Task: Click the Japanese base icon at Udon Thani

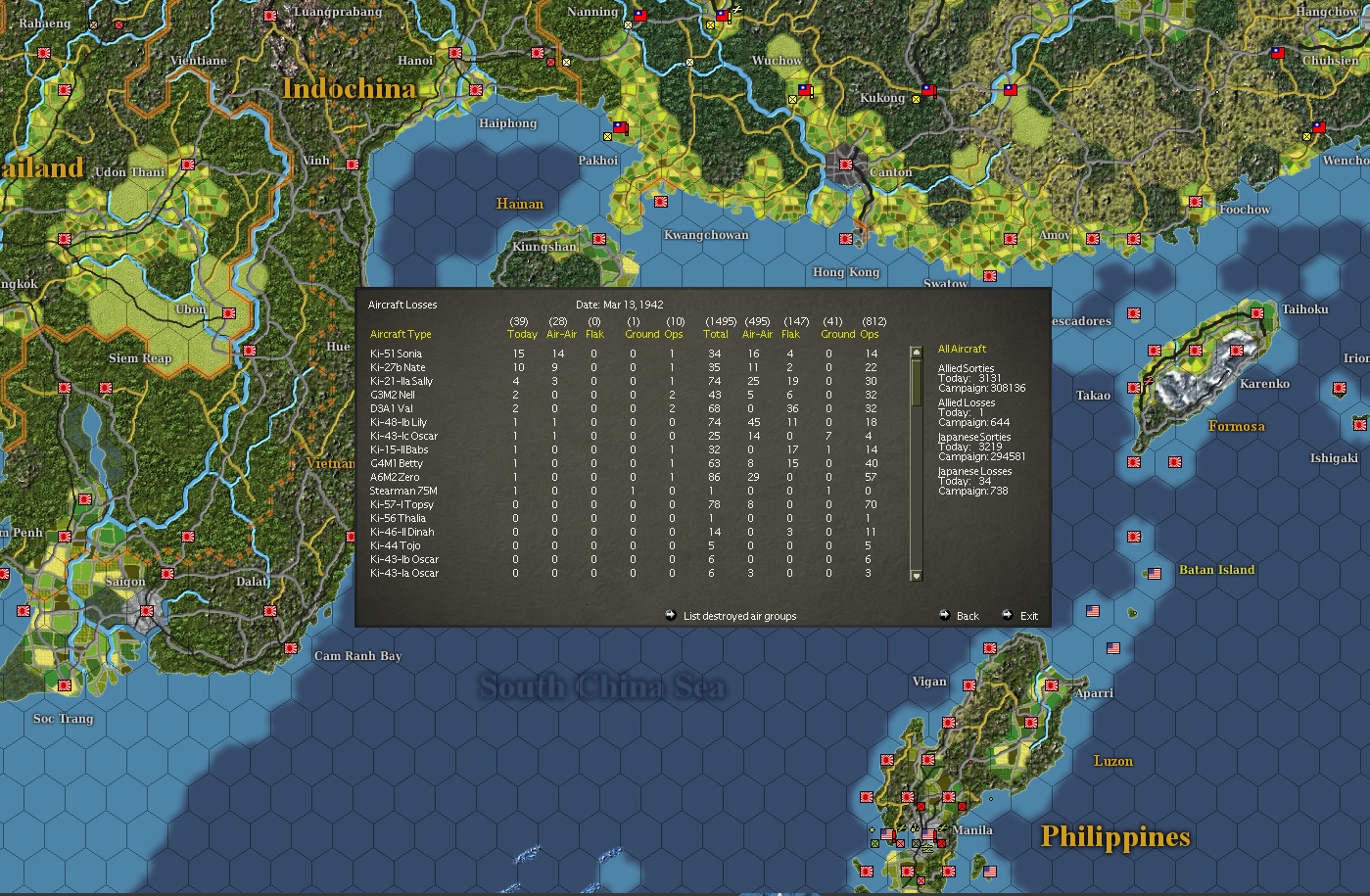Action: click(188, 165)
